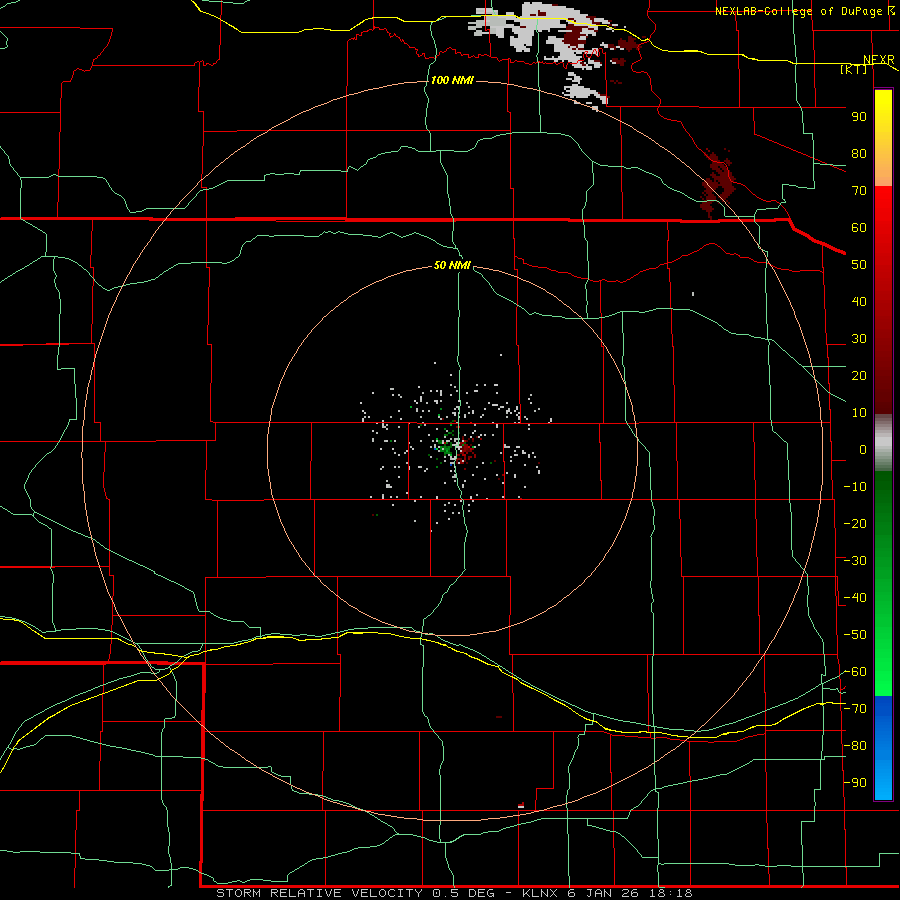Click the NEXR label above the color scale
This screenshot has height=900, width=900.
click(879, 60)
